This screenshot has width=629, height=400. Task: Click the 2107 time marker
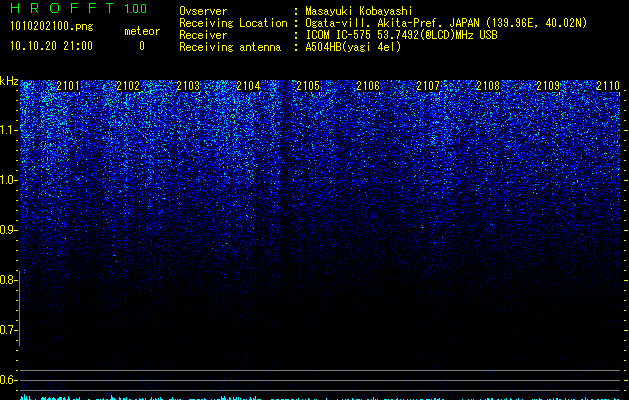[428, 86]
